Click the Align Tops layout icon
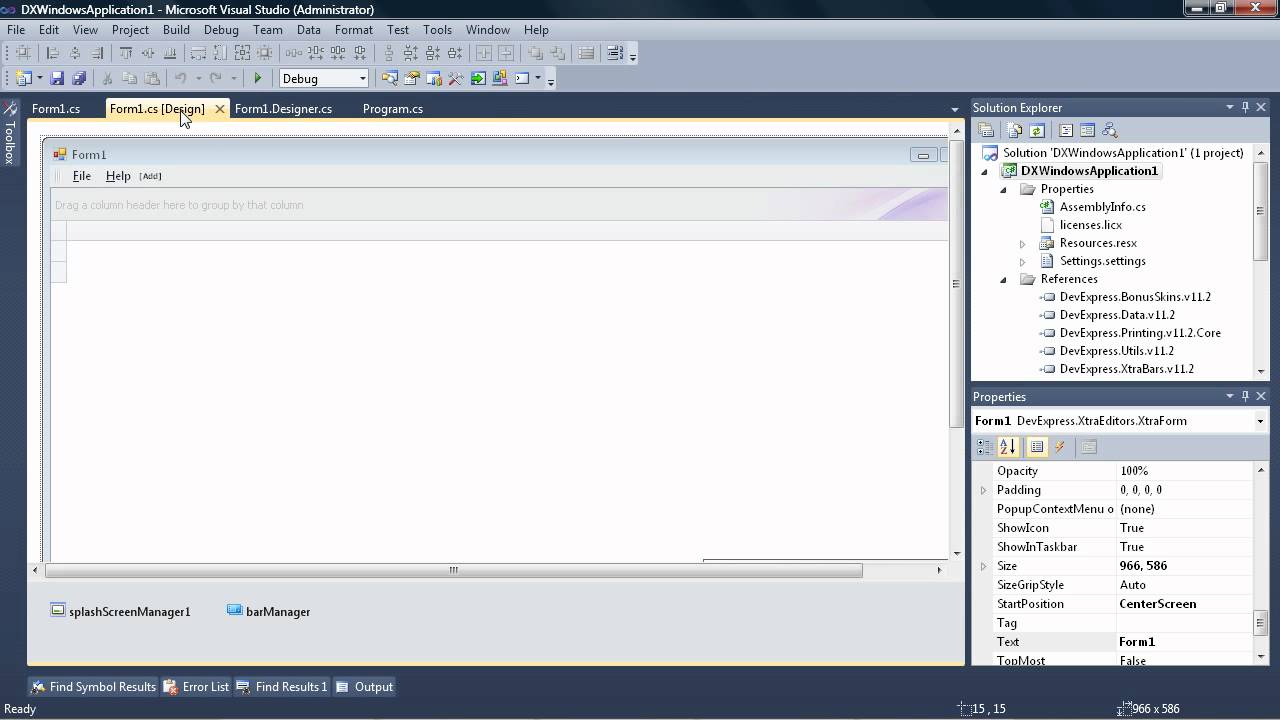This screenshot has width=1280, height=720. [126, 53]
